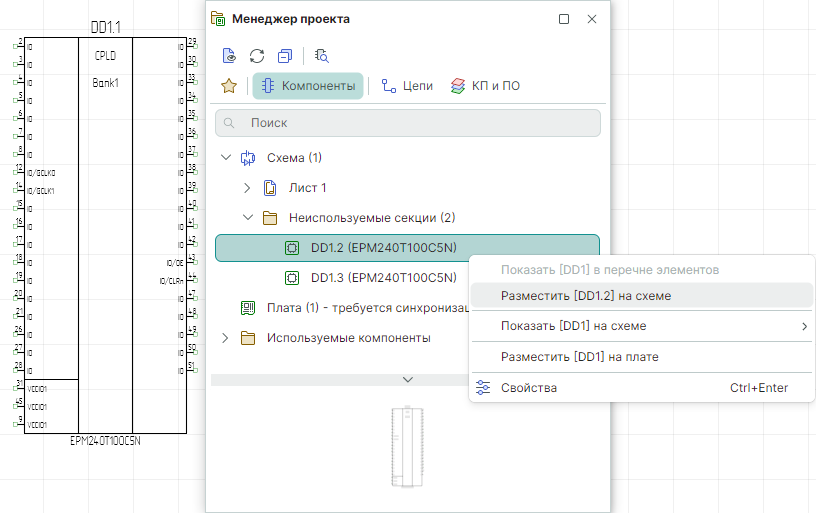Viewport: 816px width, 513px height.
Task: Open the Цепи tab
Action: click(x=407, y=86)
